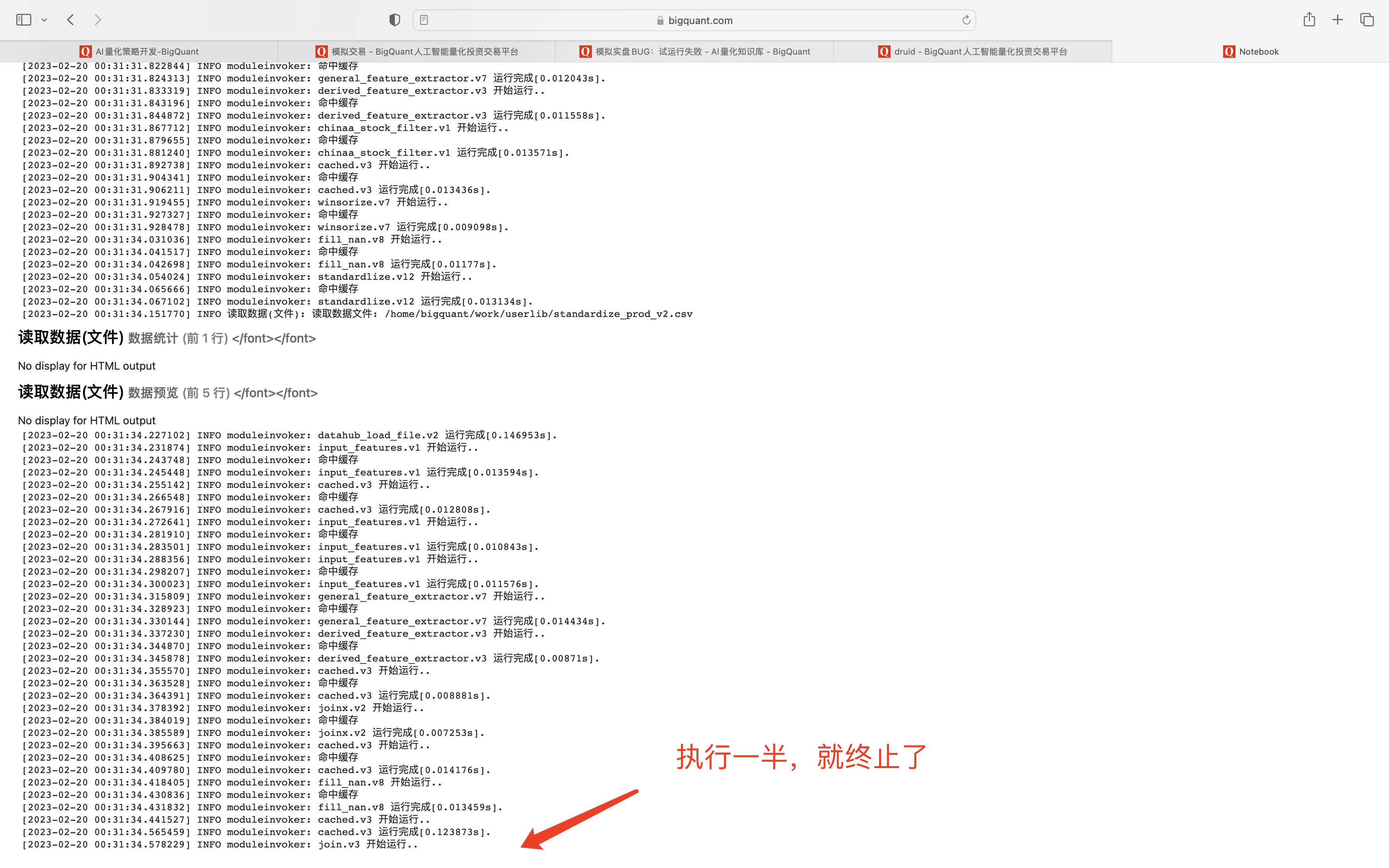The image size is (1389, 868).
Task: Click log line general_feature_extractor.v7 运行完成[0.014434s]
Action: click(x=314, y=621)
